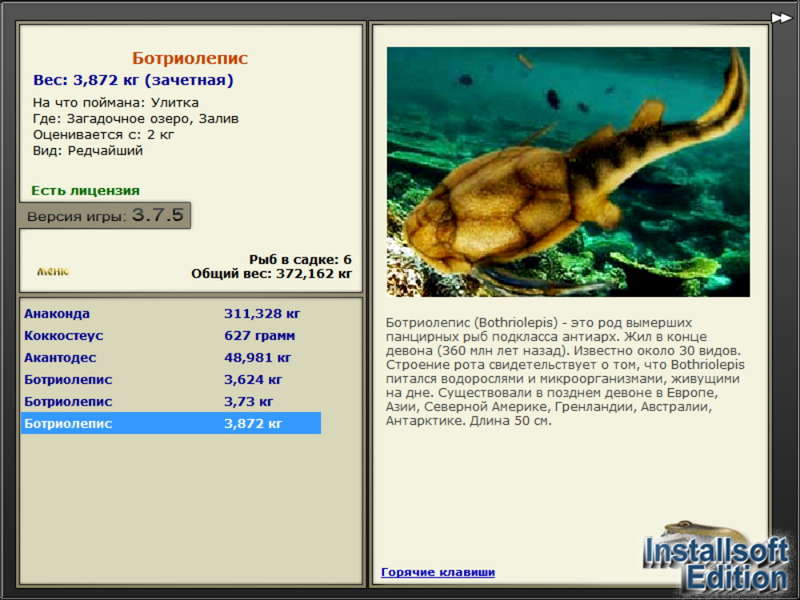Click the Версия игры 3.7.5 label
The height and width of the screenshot is (600, 800).
[105, 215]
